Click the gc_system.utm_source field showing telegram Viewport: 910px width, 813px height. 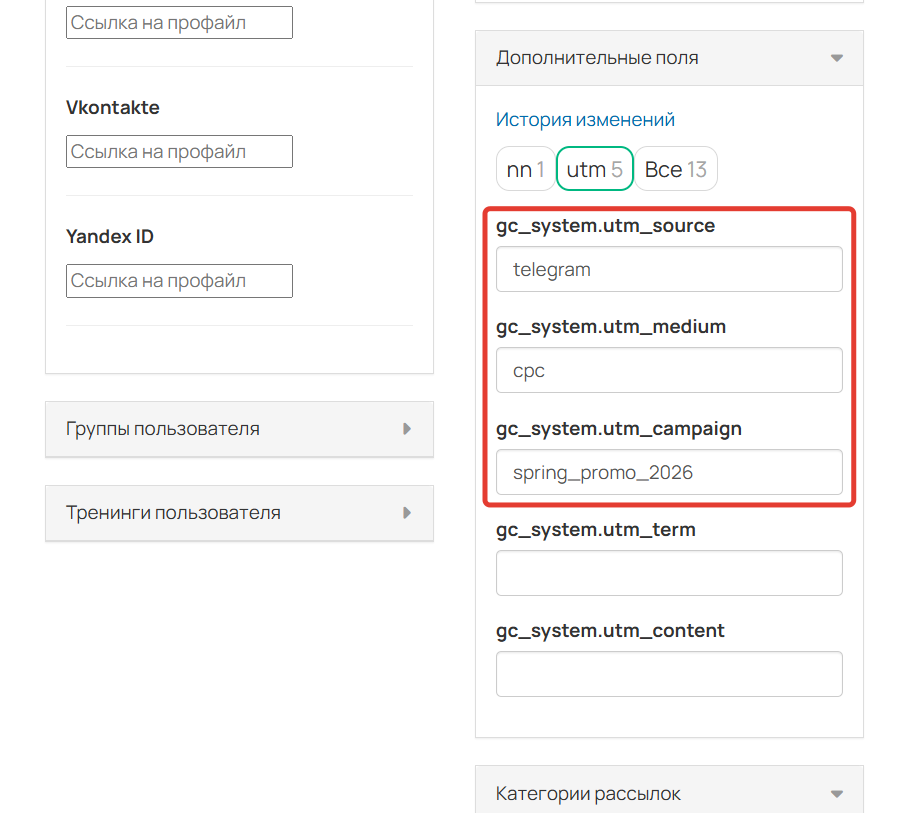[x=669, y=268]
